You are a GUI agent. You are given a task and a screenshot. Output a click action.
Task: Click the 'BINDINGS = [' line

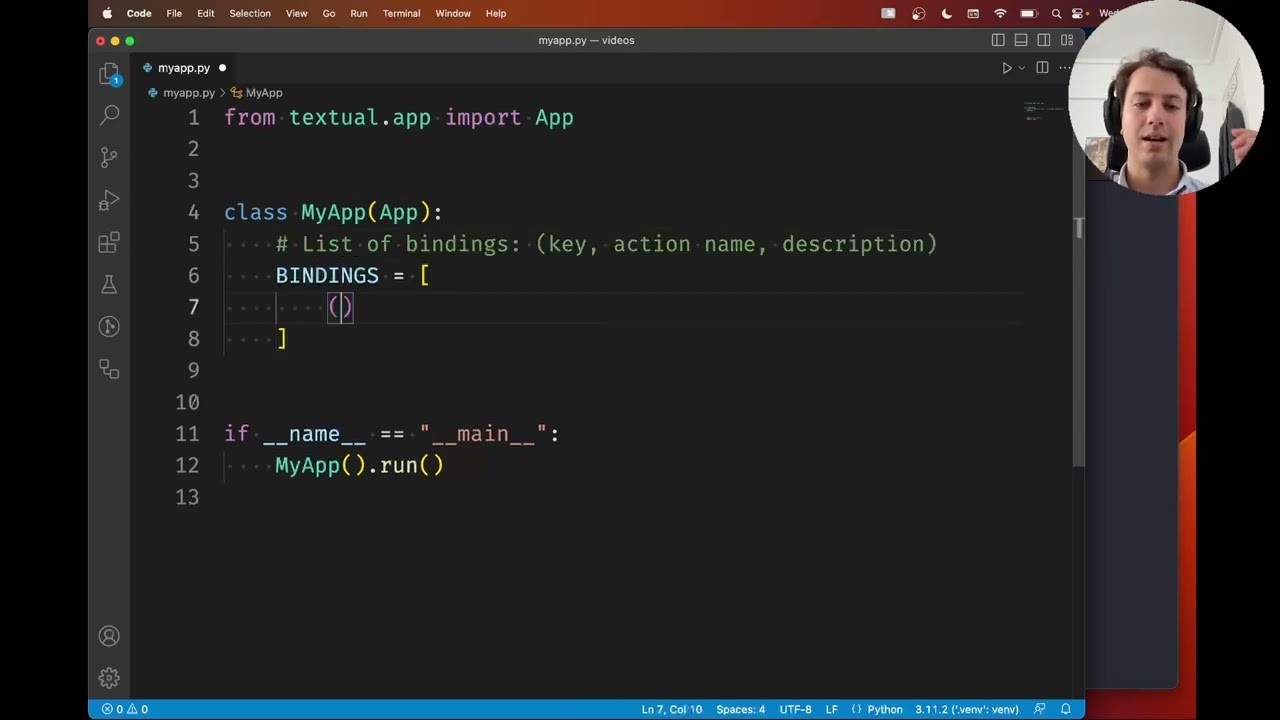(x=352, y=275)
